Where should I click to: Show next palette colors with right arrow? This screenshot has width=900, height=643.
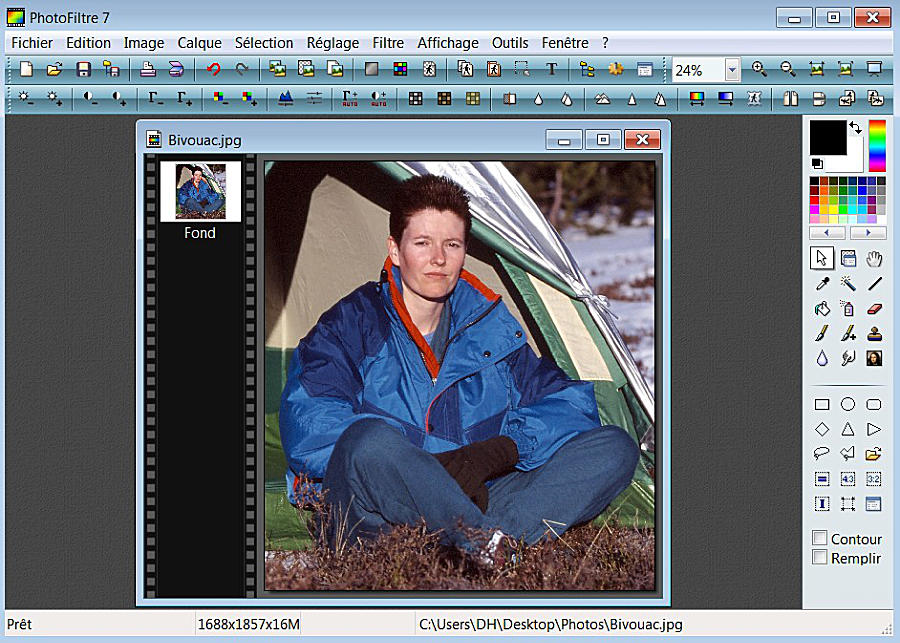[868, 233]
